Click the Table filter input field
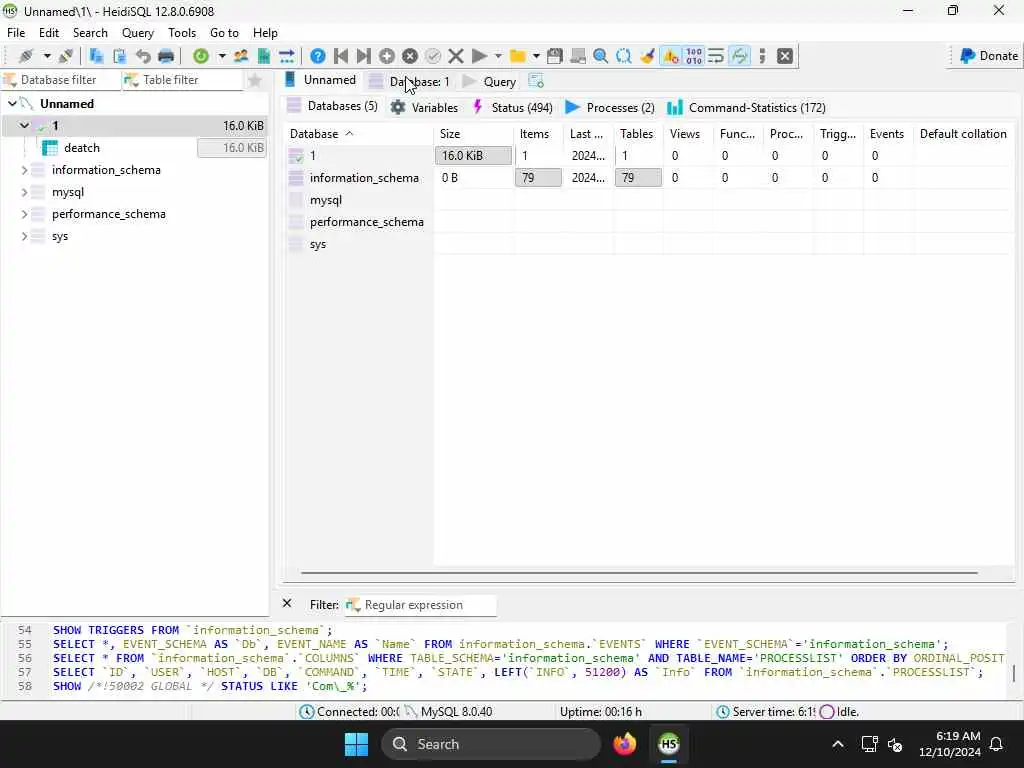 (183, 80)
